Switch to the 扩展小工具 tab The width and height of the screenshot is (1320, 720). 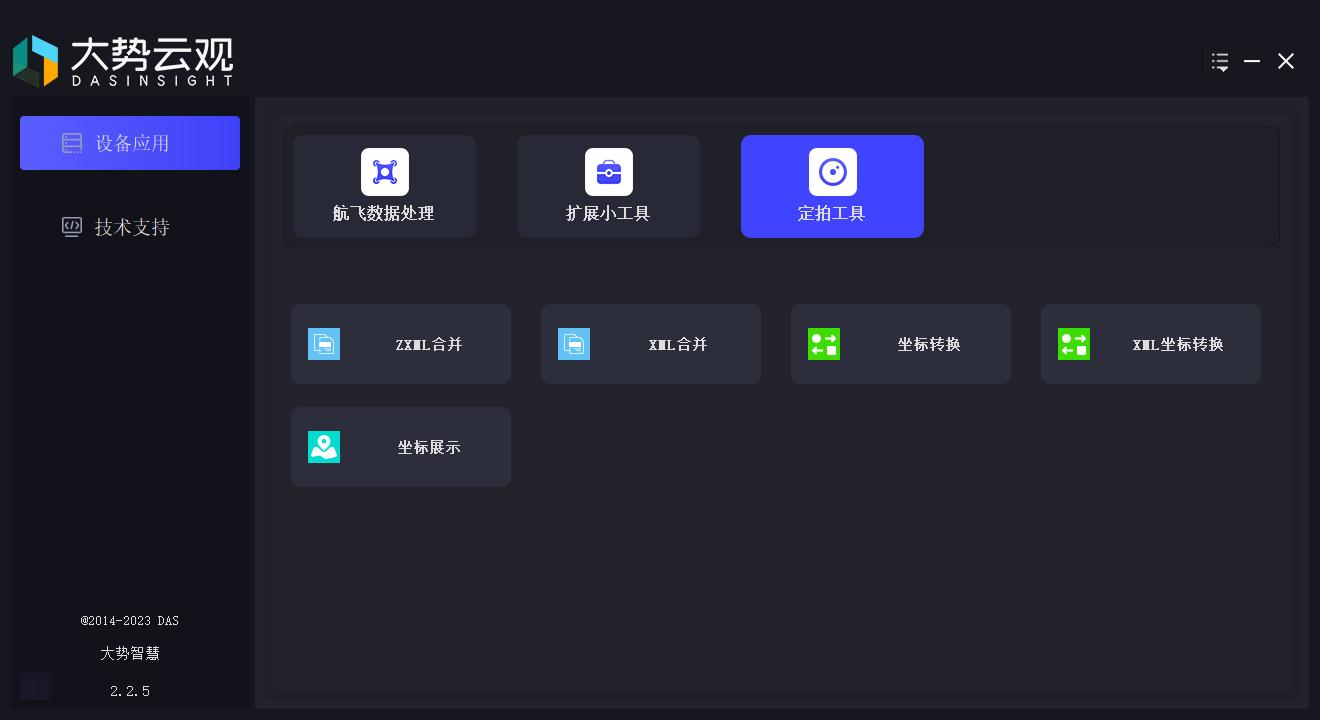click(x=609, y=186)
